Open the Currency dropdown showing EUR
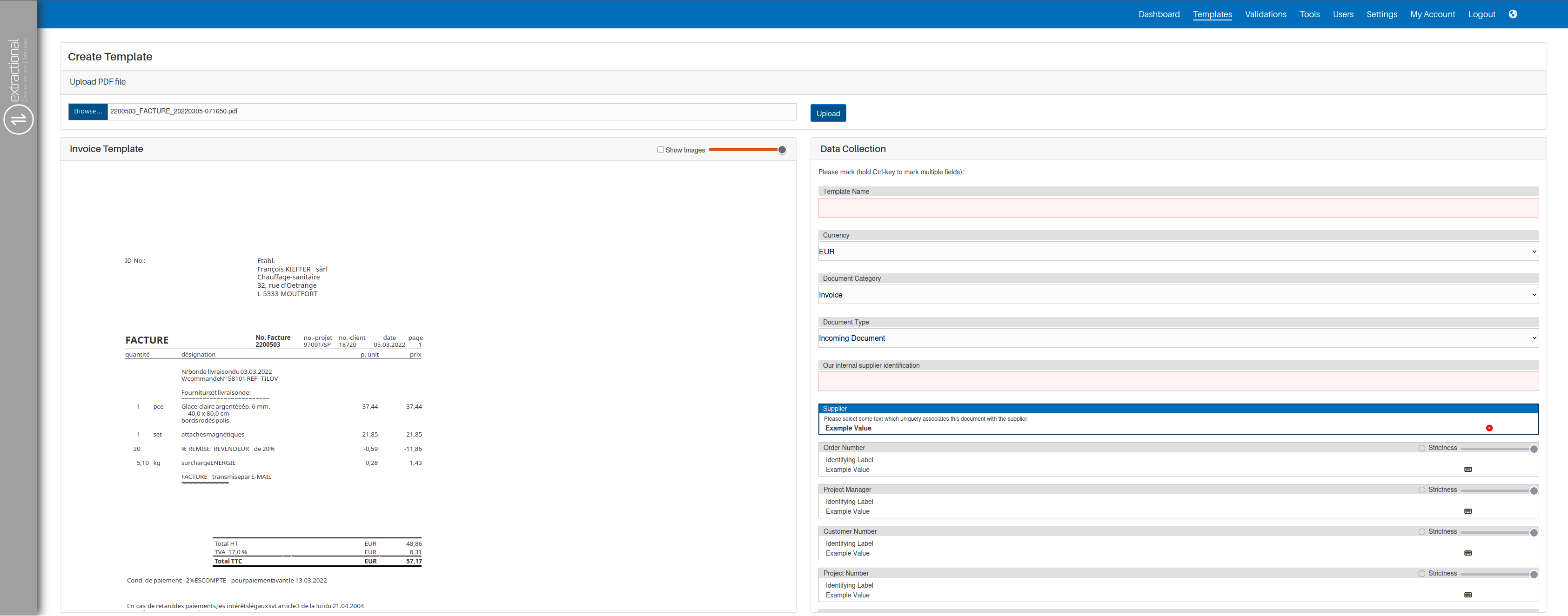 point(1178,252)
